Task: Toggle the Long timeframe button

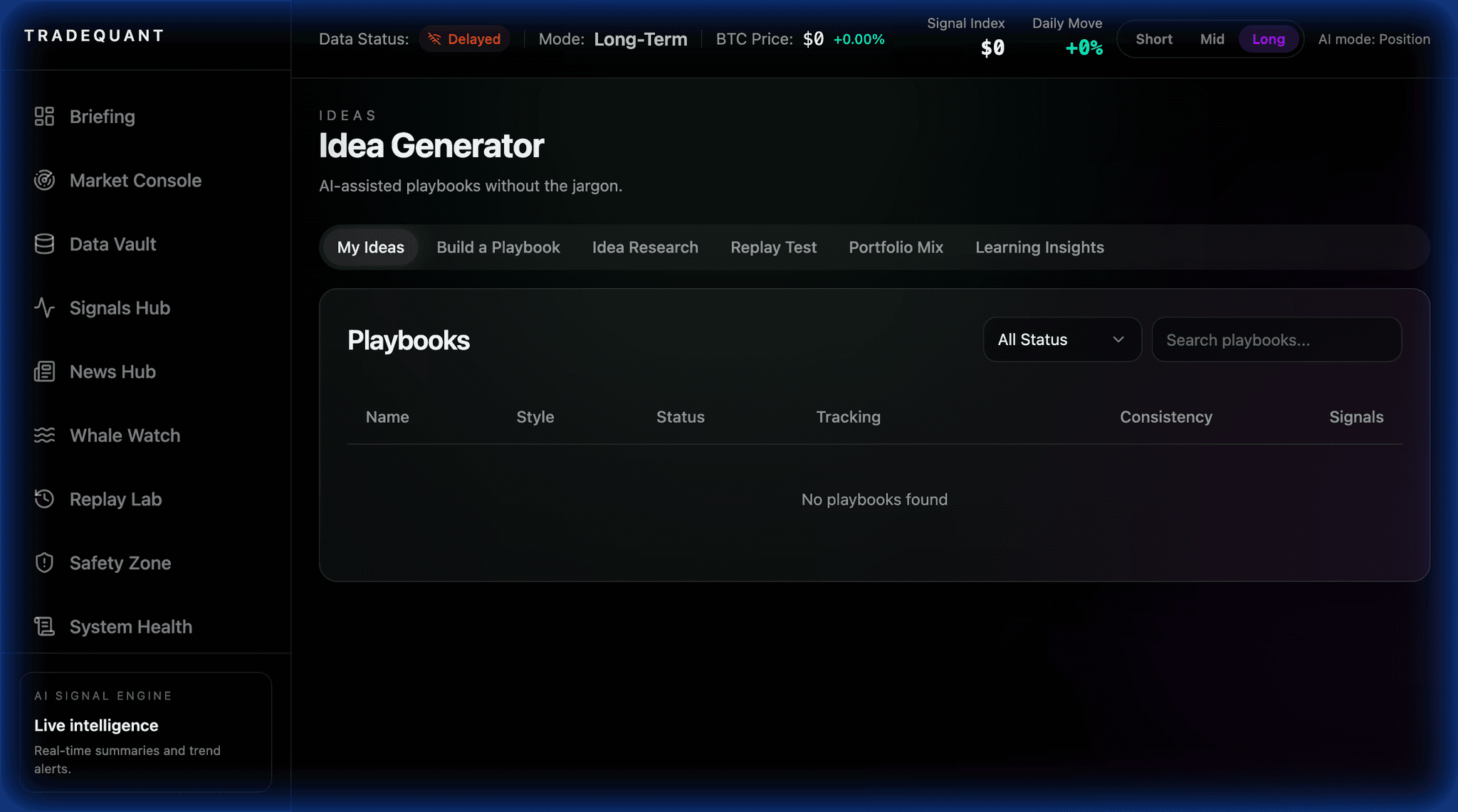Action: coord(1269,39)
